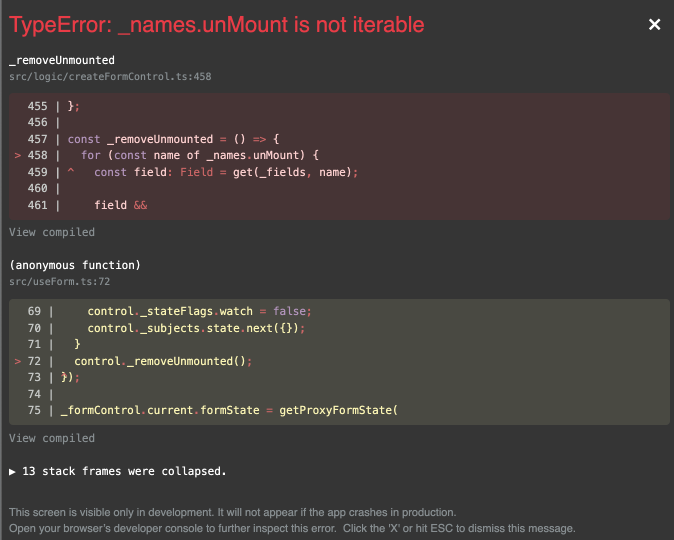
Task: Click the for loop code on line 458
Action: pyautogui.click(x=200, y=155)
